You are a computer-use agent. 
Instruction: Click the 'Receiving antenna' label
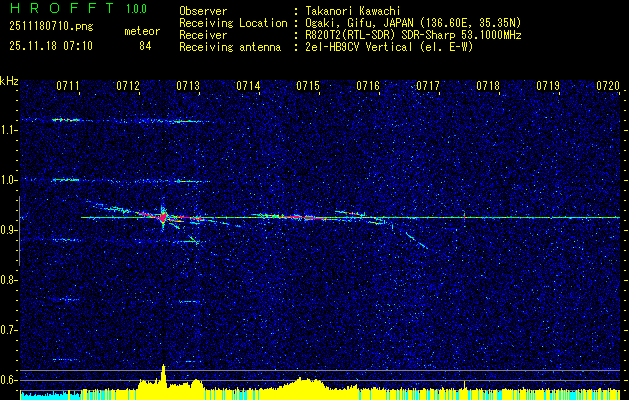pyautogui.click(x=230, y=47)
